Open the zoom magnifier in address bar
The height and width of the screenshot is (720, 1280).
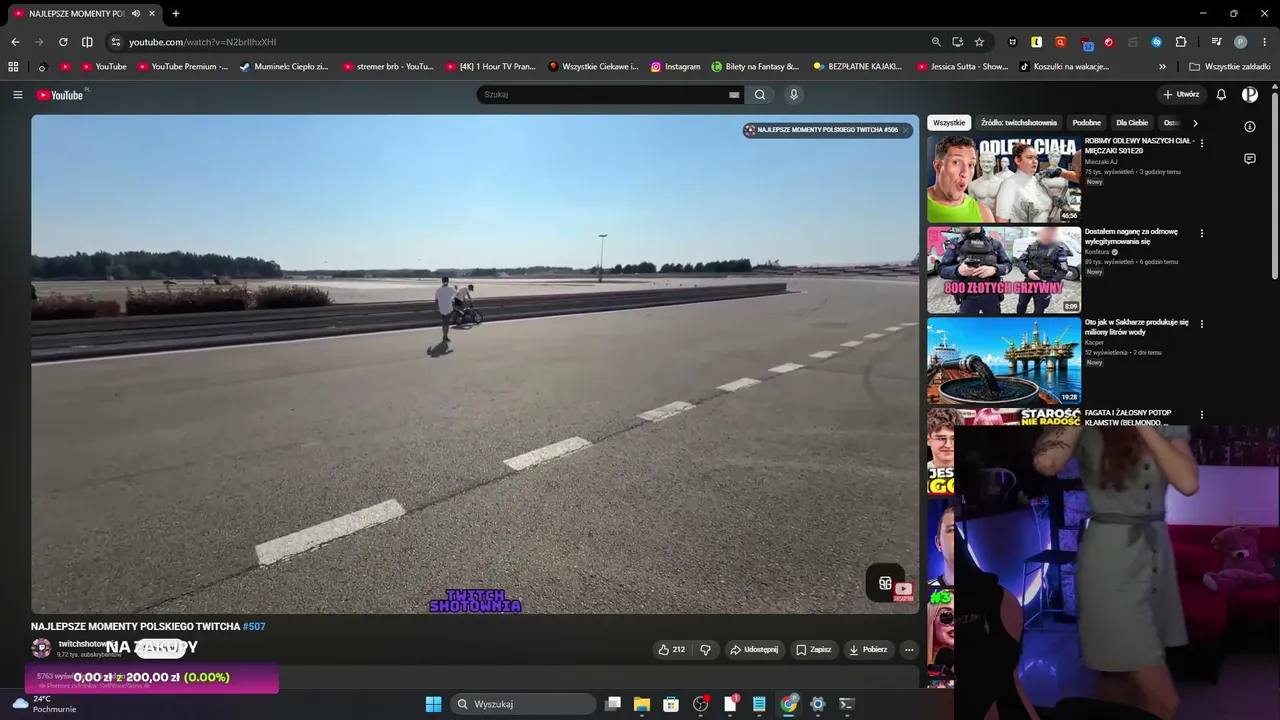point(936,42)
